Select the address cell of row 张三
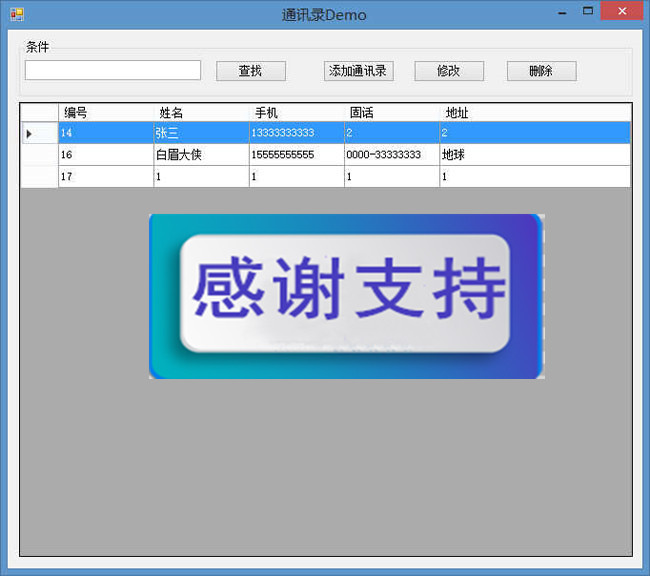The image size is (650, 576). (535, 133)
